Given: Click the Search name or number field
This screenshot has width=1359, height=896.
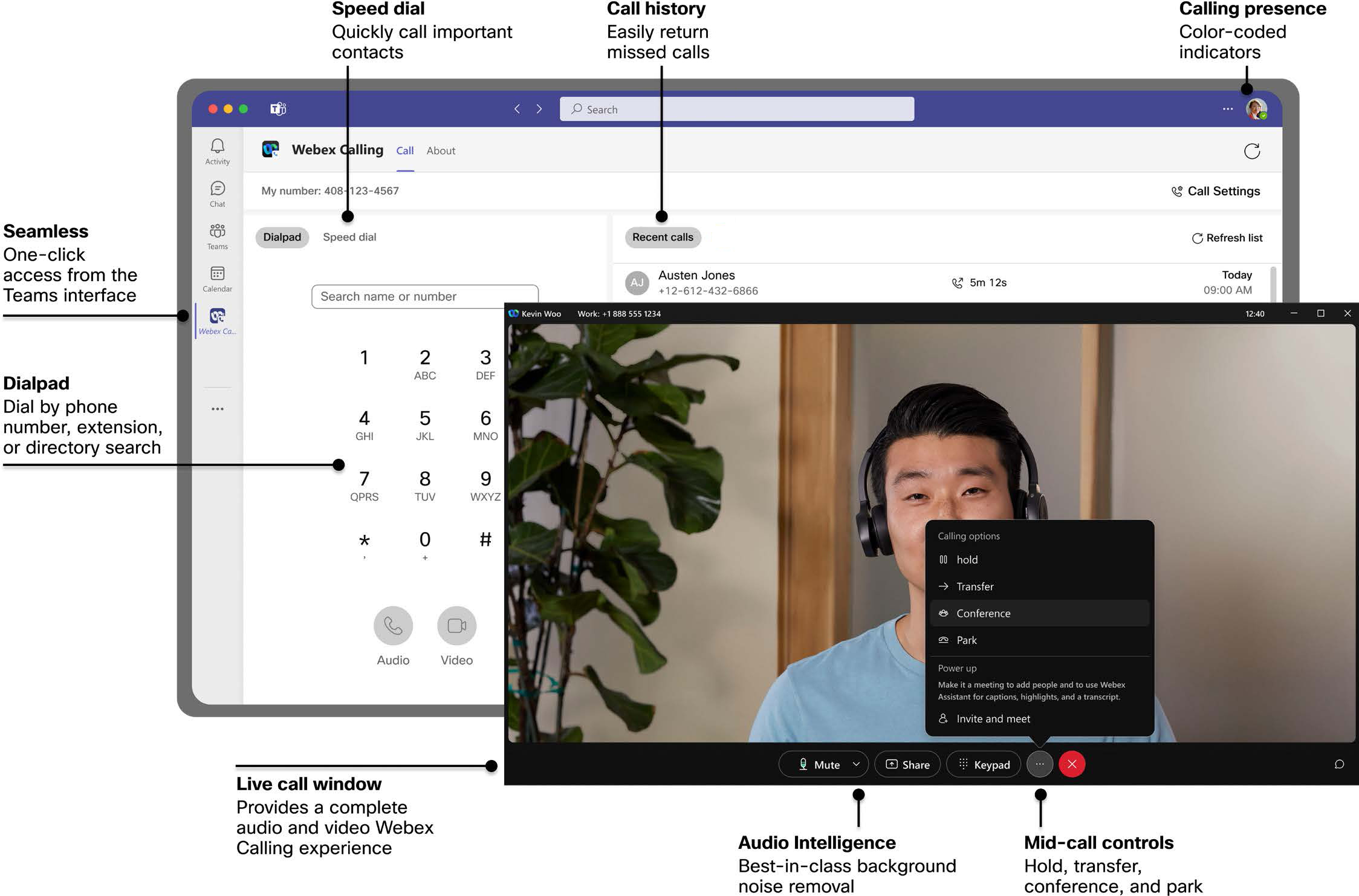Looking at the screenshot, I should tap(425, 296).
